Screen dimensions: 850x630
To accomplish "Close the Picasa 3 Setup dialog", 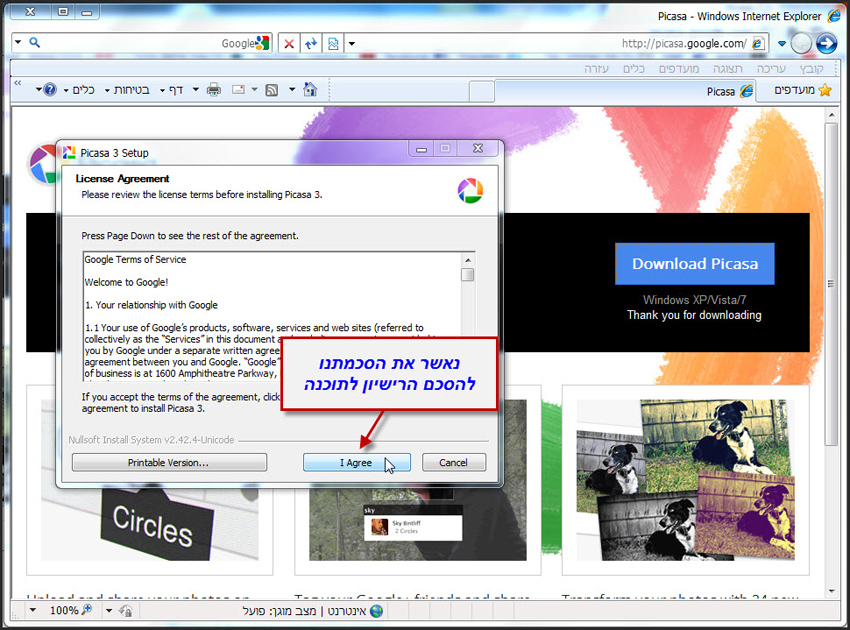I will pyautogui.click(x=478, y=149).
